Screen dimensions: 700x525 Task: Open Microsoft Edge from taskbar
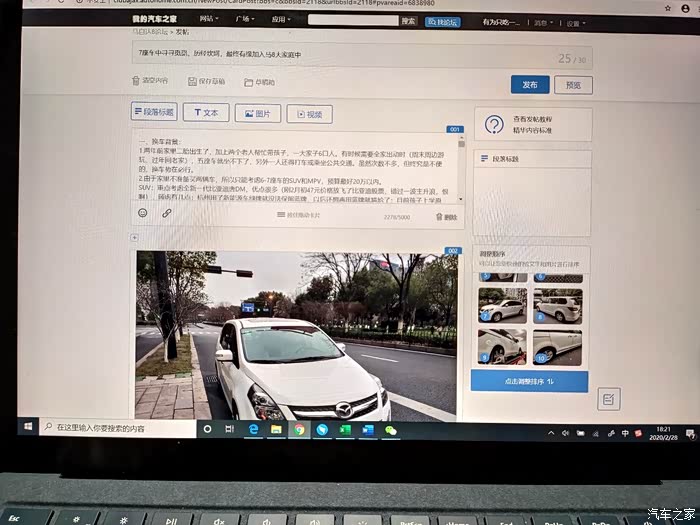[253, 429]
